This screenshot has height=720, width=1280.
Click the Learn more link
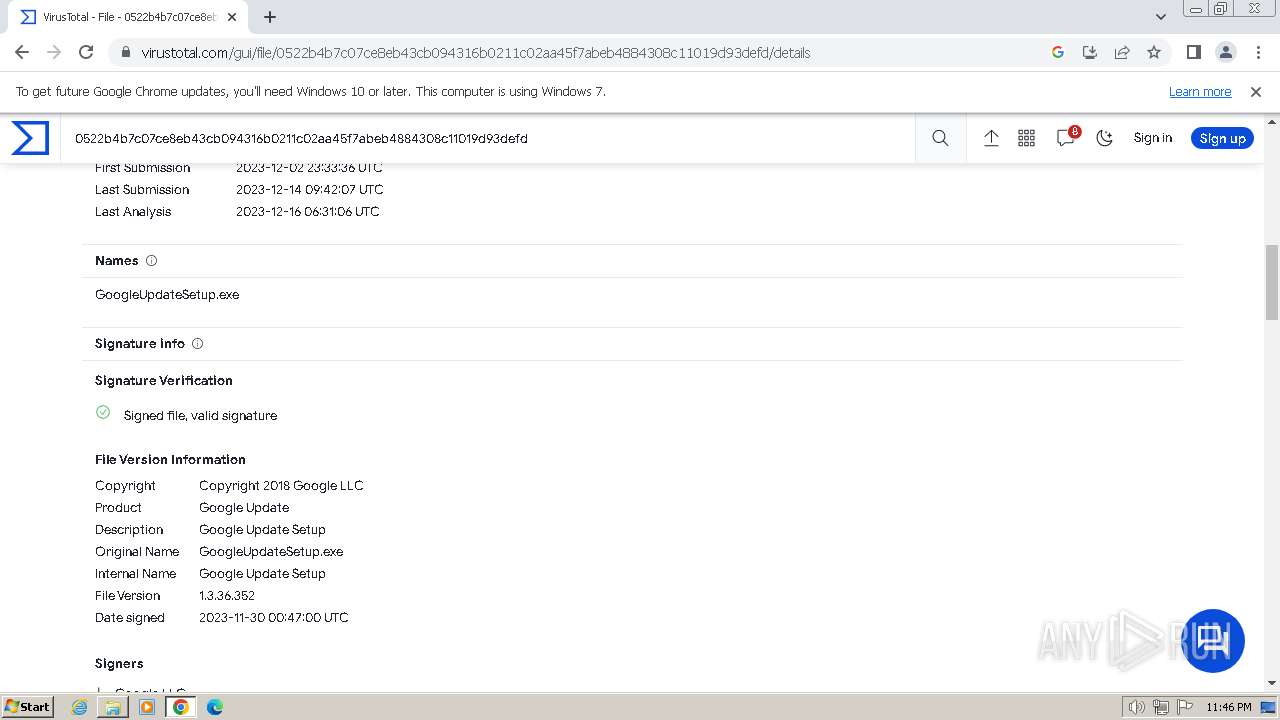[x=1200, y=91]
